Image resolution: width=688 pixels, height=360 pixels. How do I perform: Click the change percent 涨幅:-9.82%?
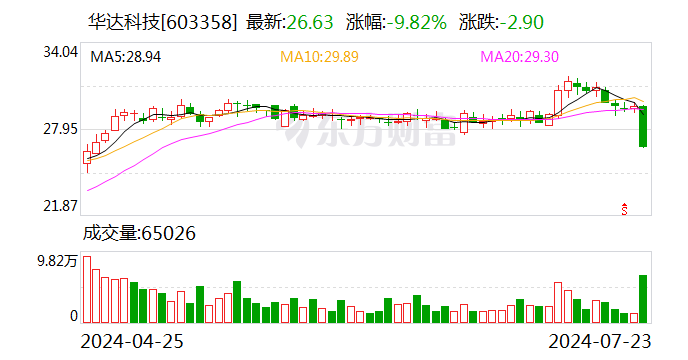(396, 22)
